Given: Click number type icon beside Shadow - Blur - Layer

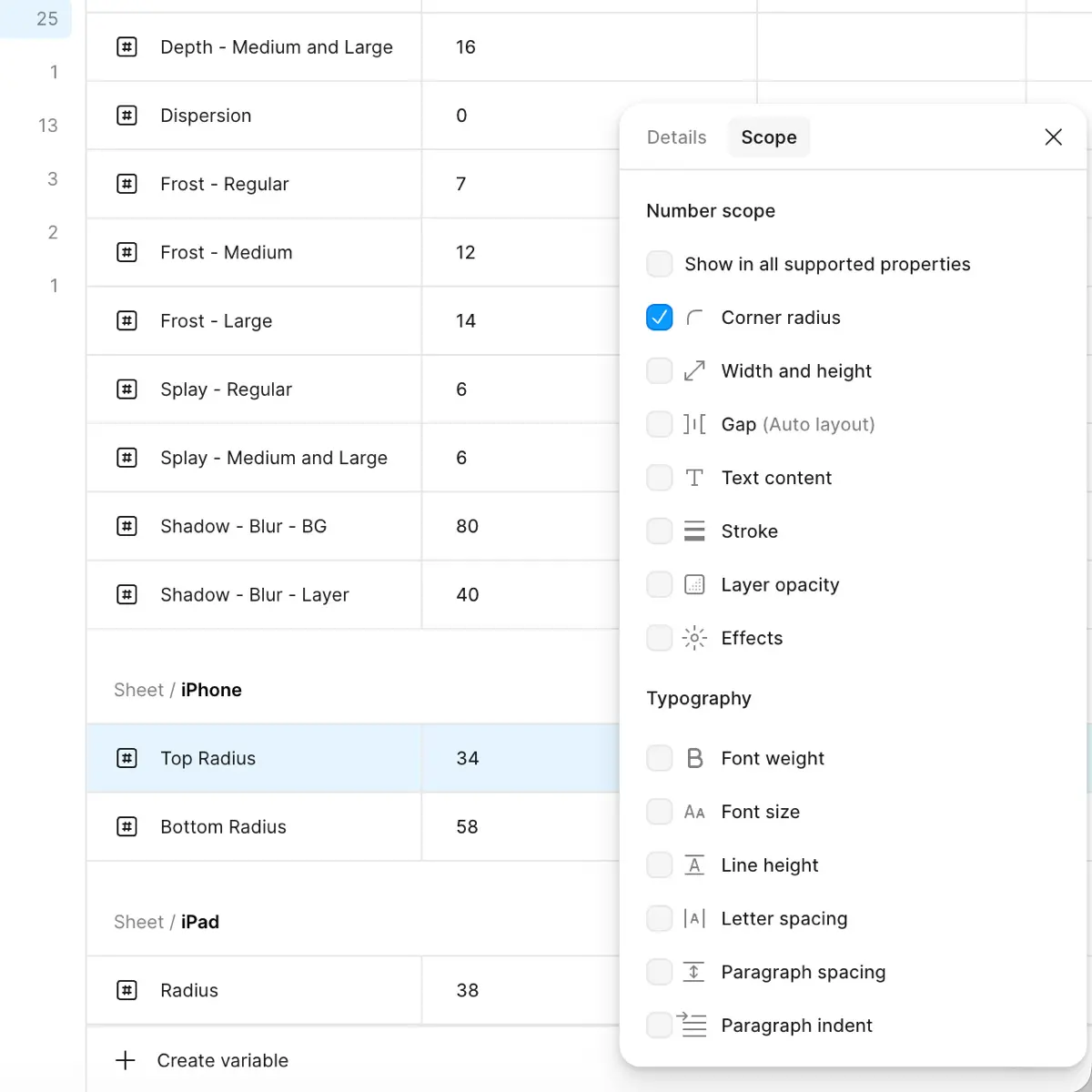Looking at the screenshot, I should click(x=127, y=594).
